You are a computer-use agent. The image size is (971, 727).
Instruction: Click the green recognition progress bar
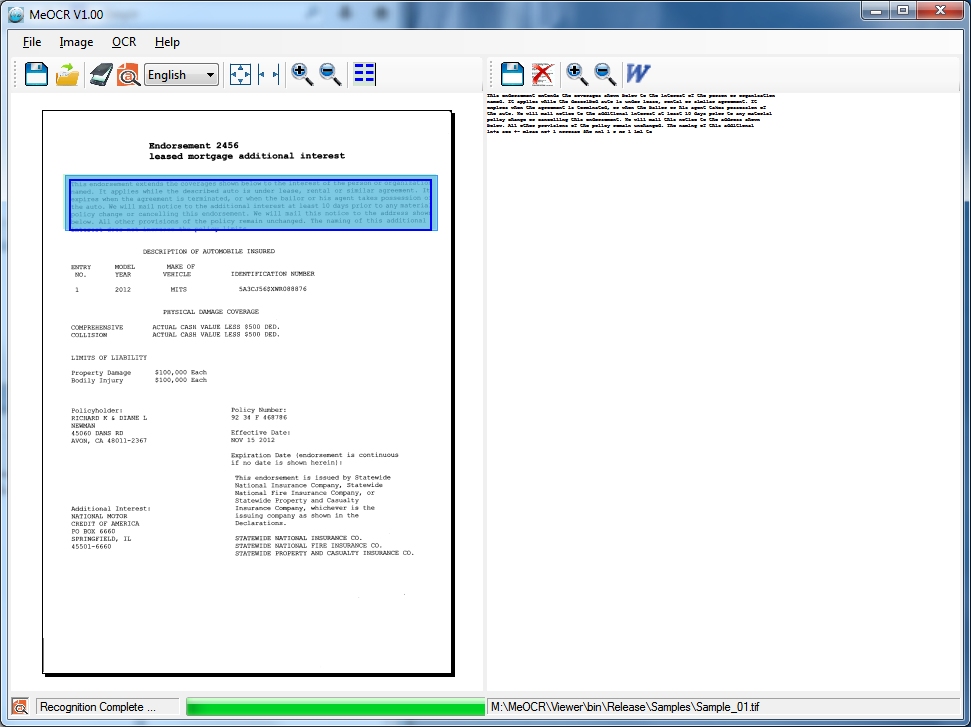(335, 707)
